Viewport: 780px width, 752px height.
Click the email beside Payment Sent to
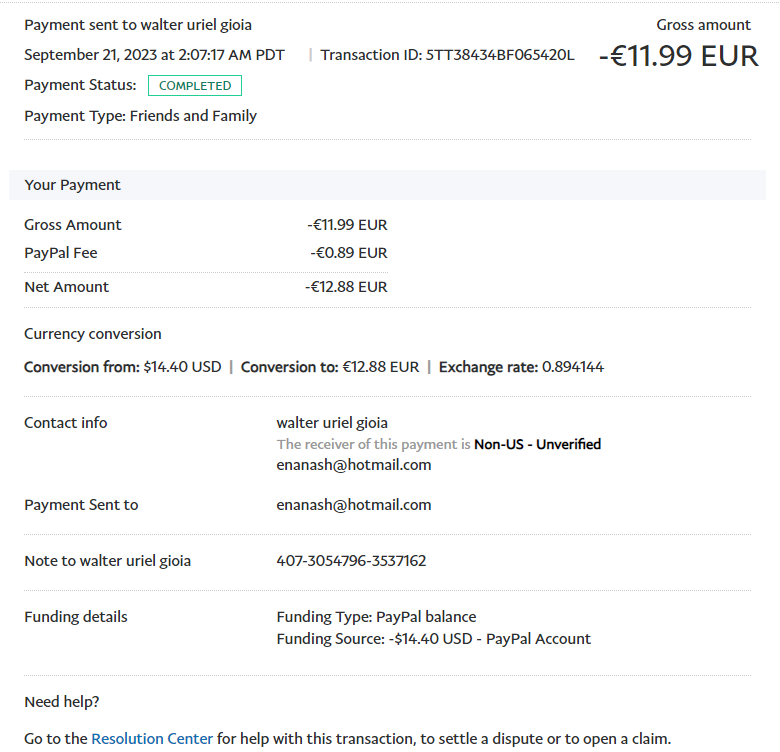[354, 505]
